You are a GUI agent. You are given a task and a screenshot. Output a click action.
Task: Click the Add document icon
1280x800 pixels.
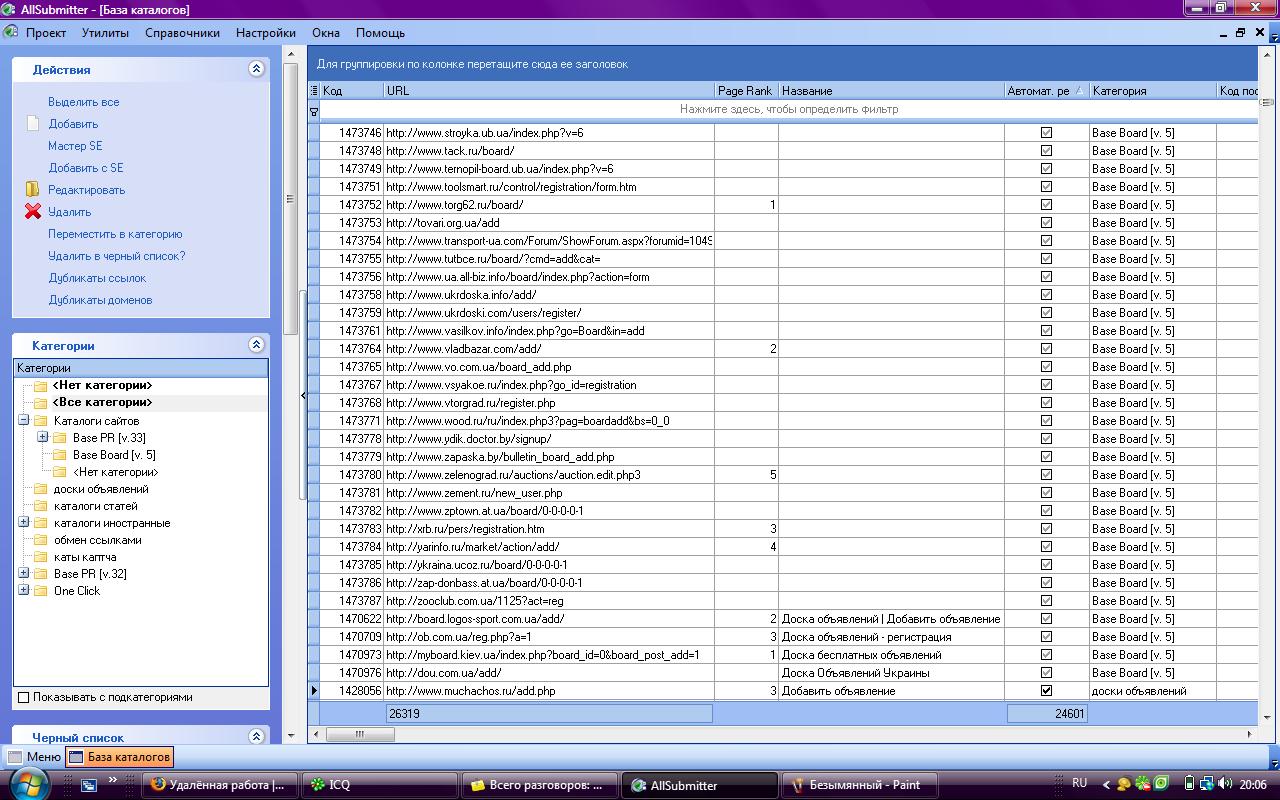coord(32,124)
